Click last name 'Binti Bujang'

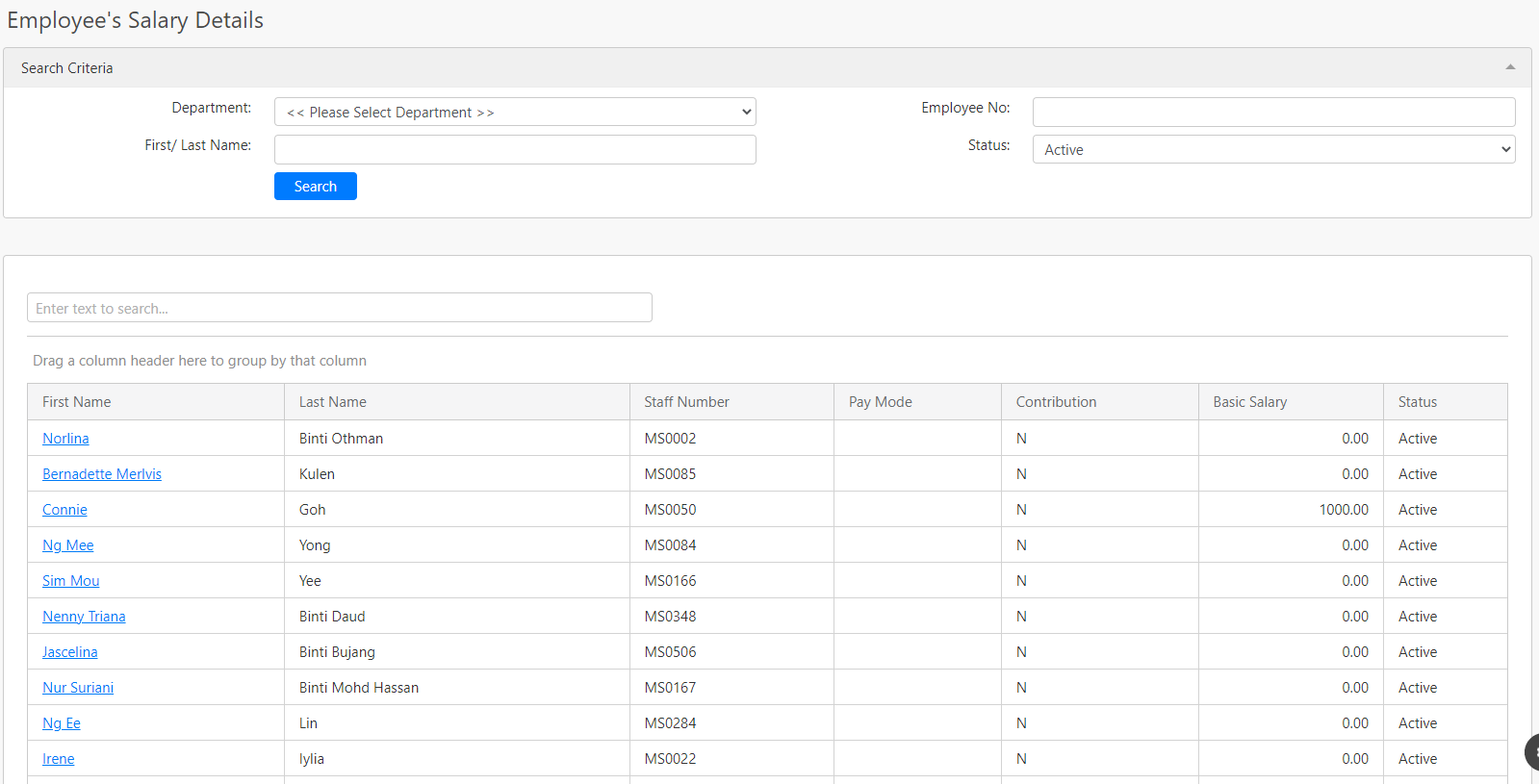(x=337, y=651)
